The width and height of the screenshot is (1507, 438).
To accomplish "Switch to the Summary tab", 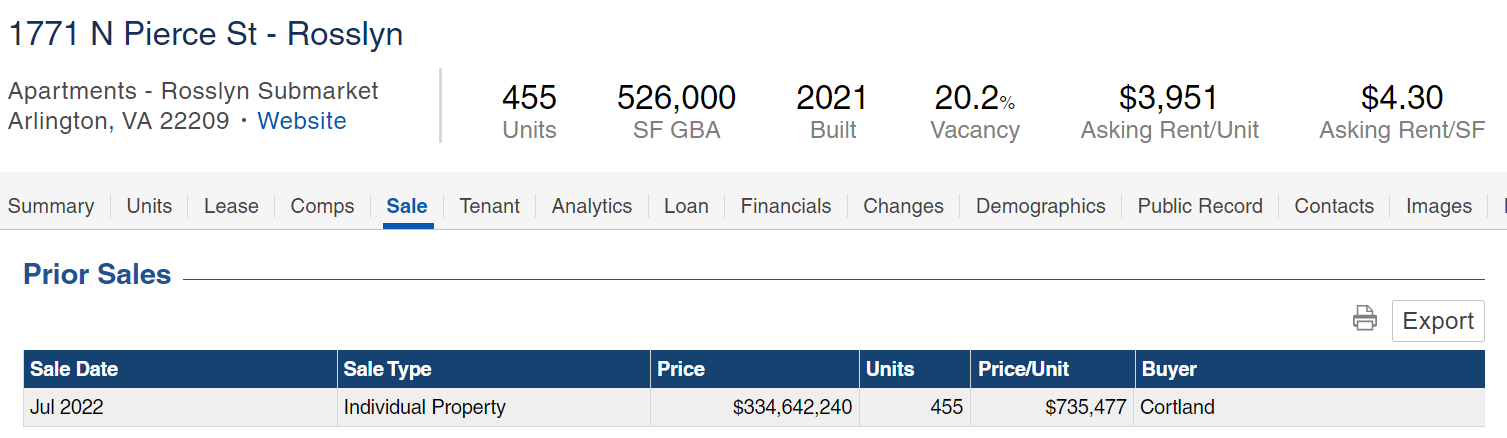I will click(x=51, y=206).
